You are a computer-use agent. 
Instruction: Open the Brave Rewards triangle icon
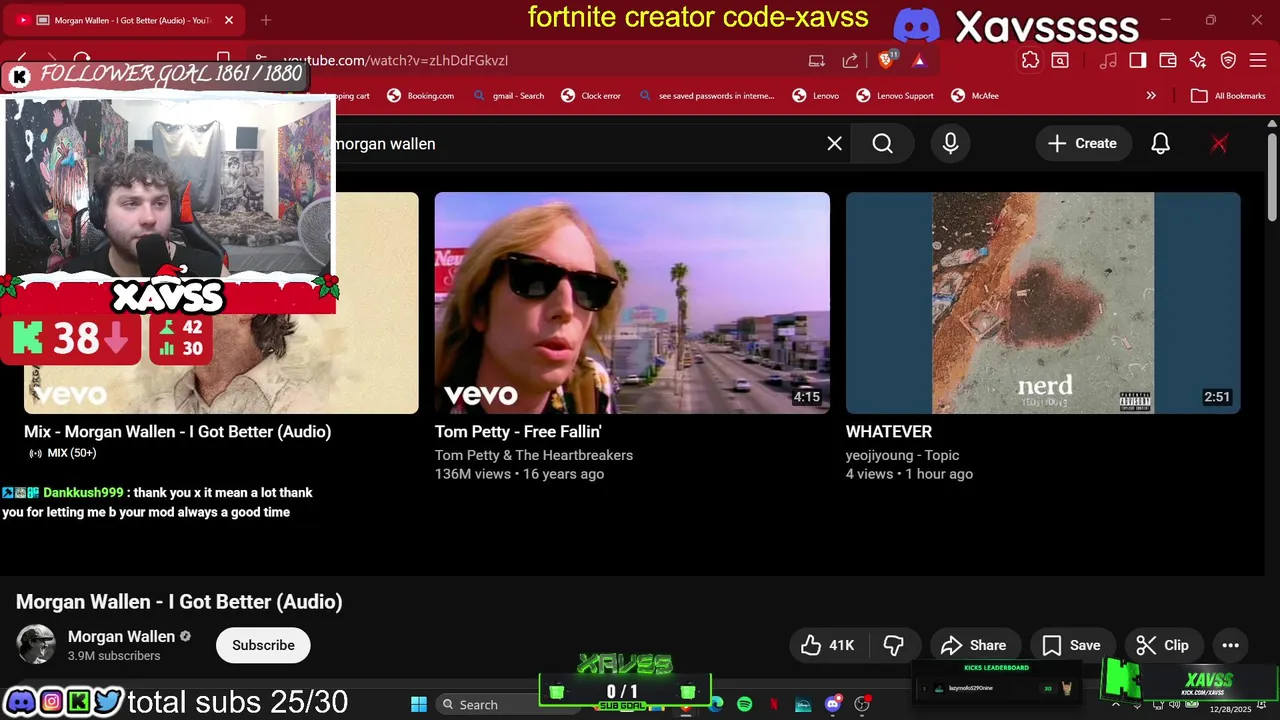pyautogui.click(x=919, y=60)
